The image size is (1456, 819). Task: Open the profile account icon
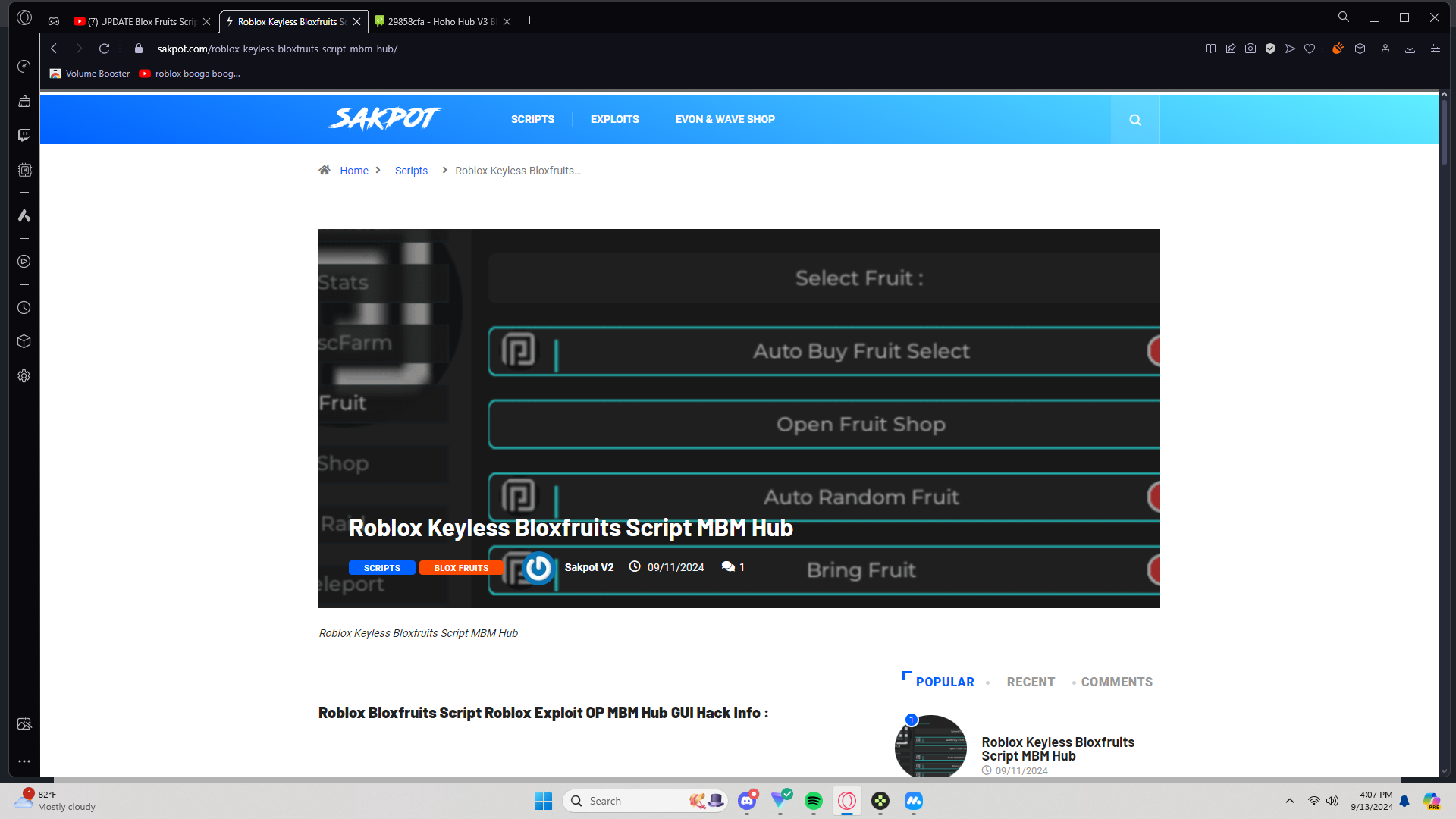[1385, 49]
